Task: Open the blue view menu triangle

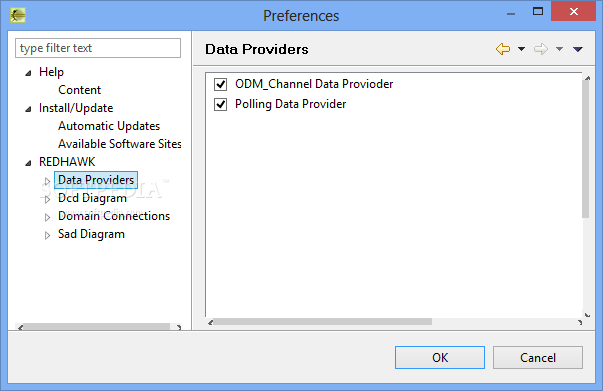Action: pyautogui.click(x=578, y=49)
